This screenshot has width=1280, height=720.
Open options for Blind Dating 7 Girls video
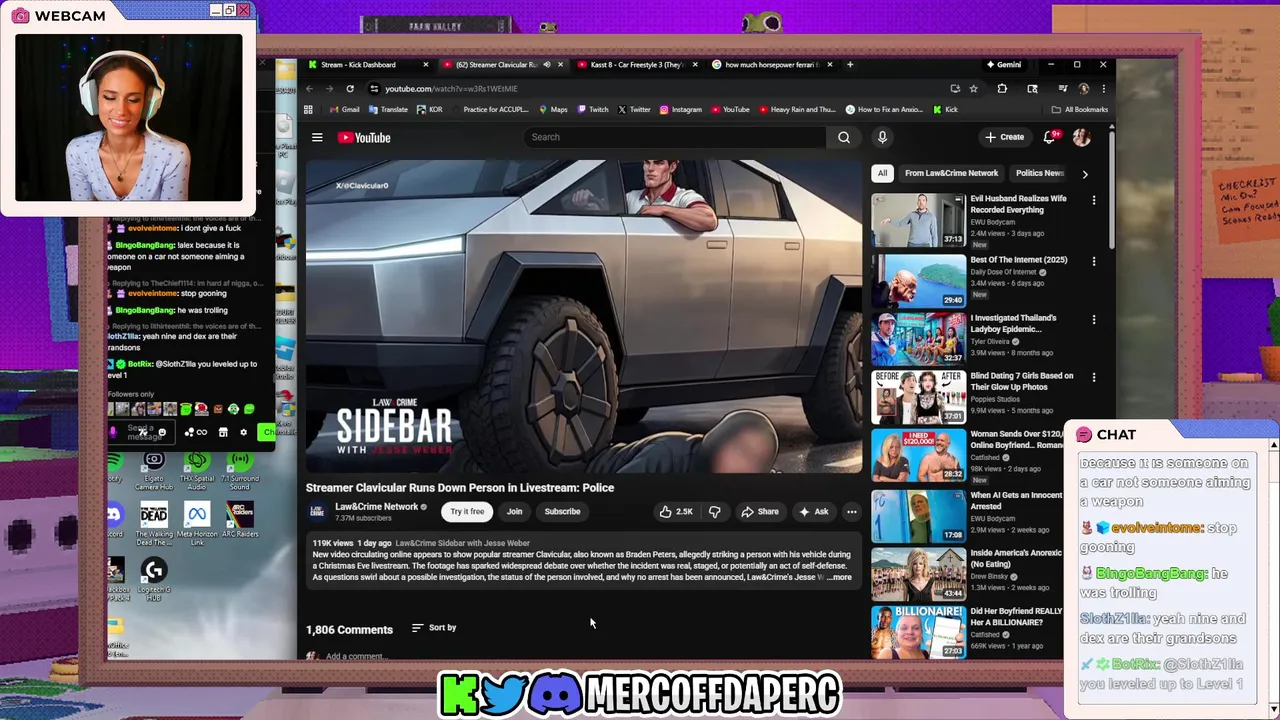1093,377
